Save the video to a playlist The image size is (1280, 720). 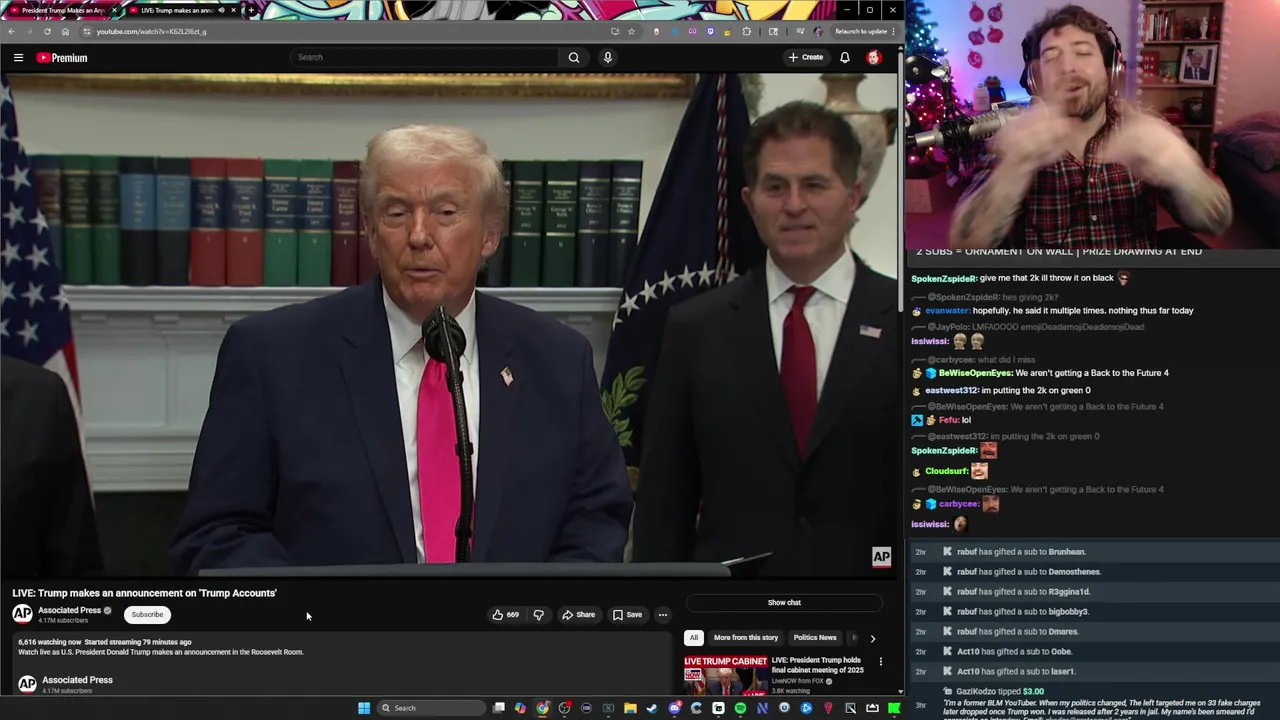[x=627, y=615]
